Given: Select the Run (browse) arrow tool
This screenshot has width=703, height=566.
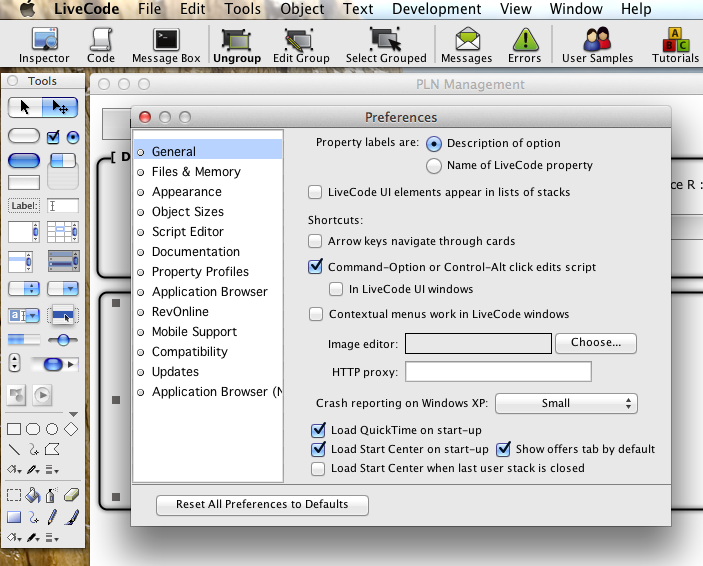Looking at the screenshot, I should point(26,107).
